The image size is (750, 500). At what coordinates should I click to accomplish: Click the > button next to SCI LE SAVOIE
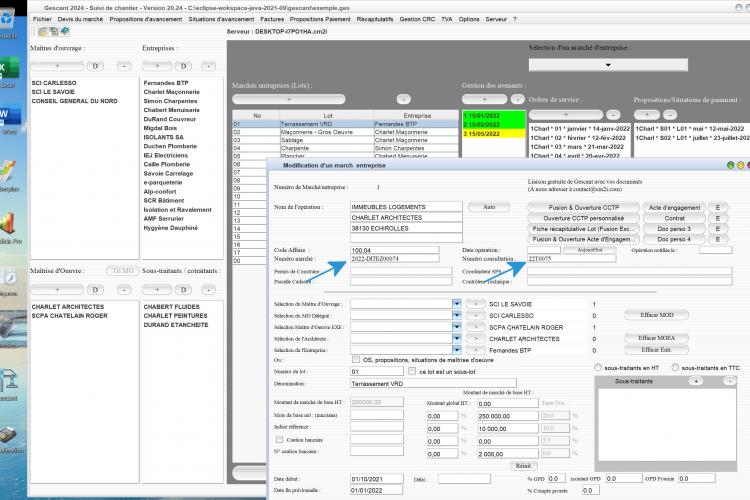coord(475,304)
